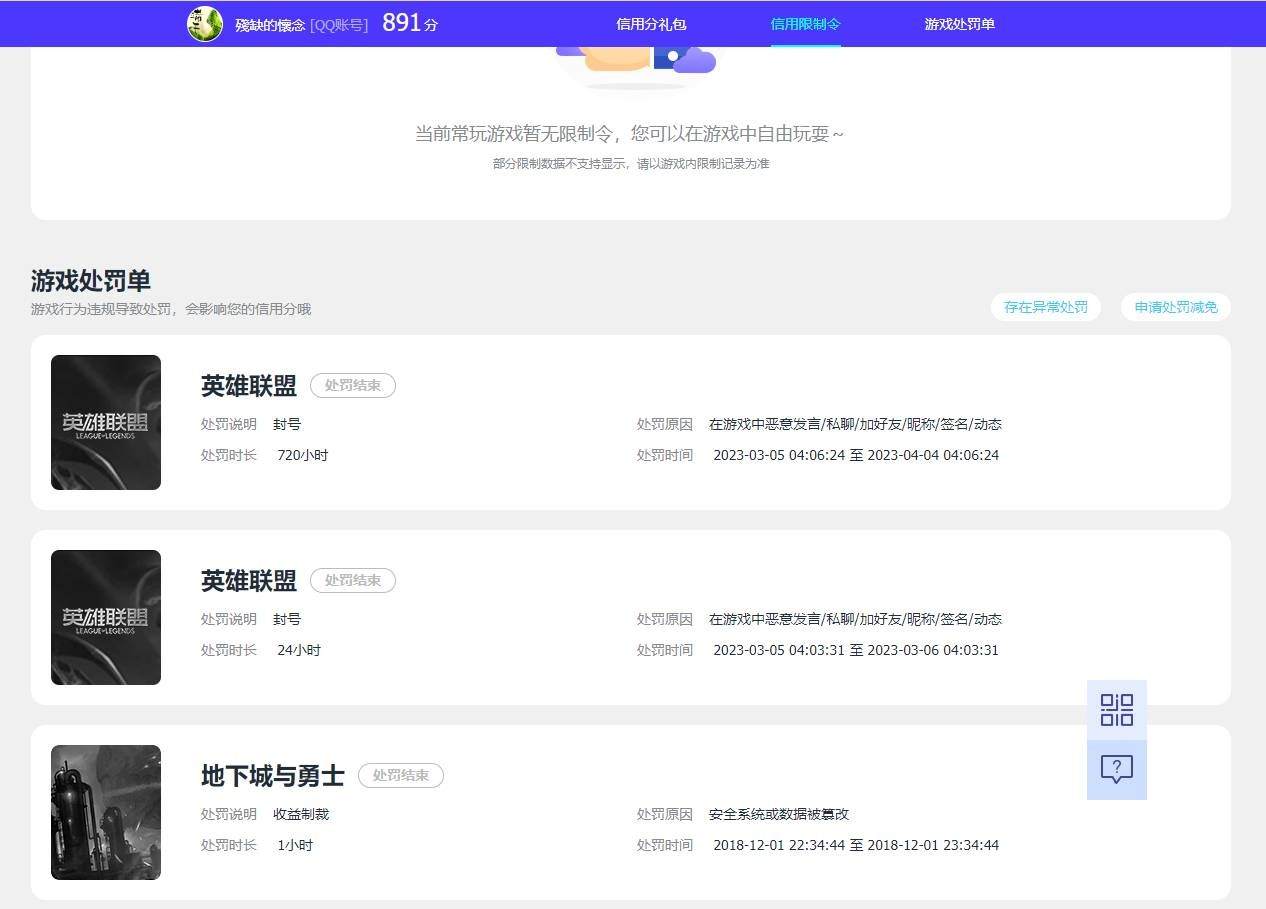Viewport: 1266px width, 909px height.
Task: Click 处罚结束 badge on the 720小时 英雄联盟 card
Action: click(353, 385)
